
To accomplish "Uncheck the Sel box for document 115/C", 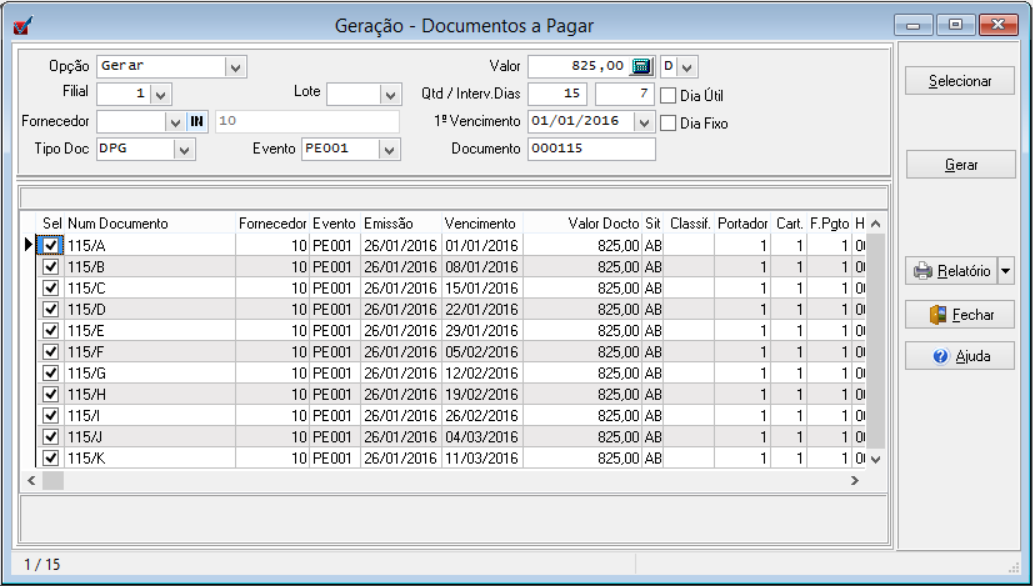I will point(51,288).
